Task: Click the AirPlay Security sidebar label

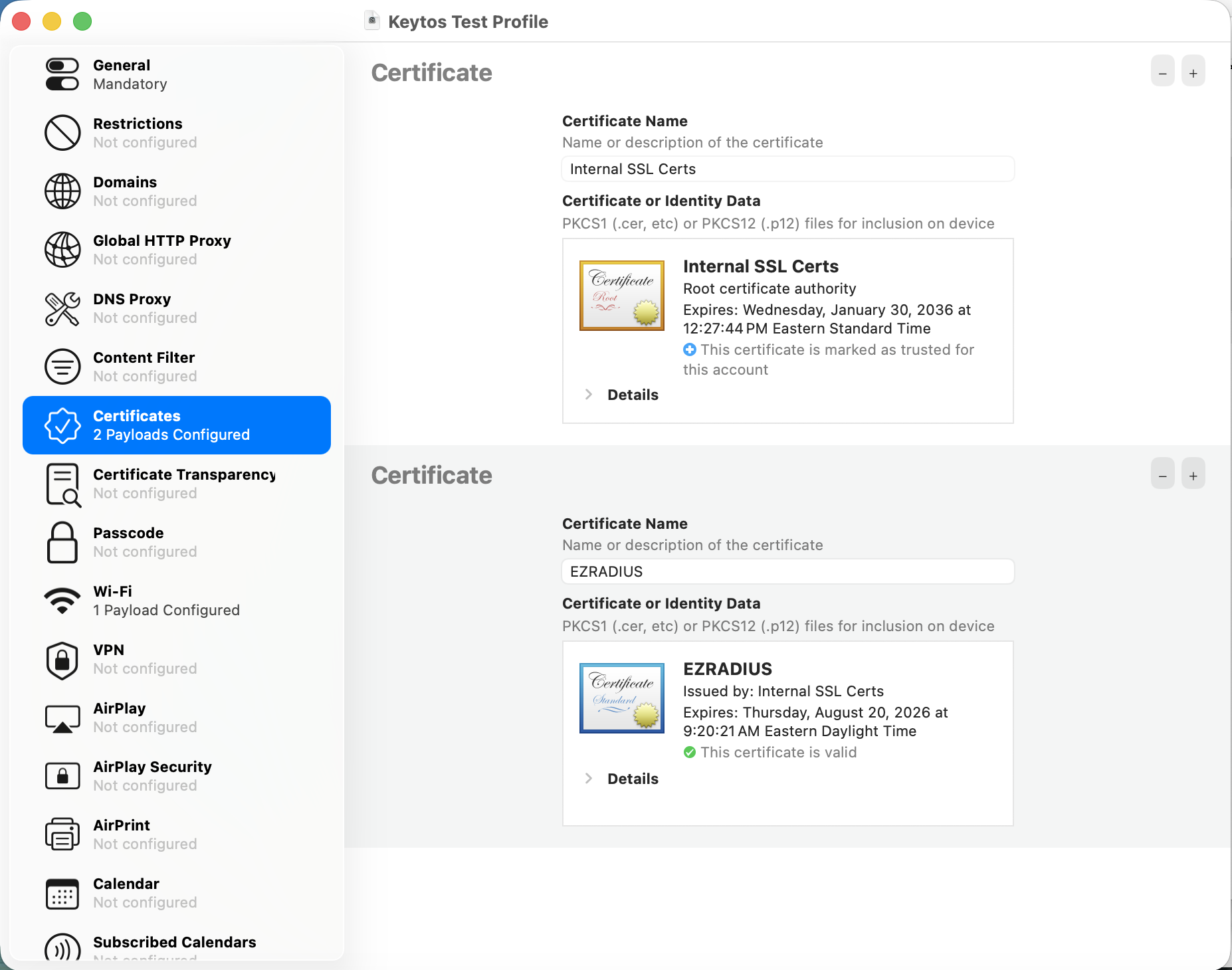Action: [x=152, y=767]
